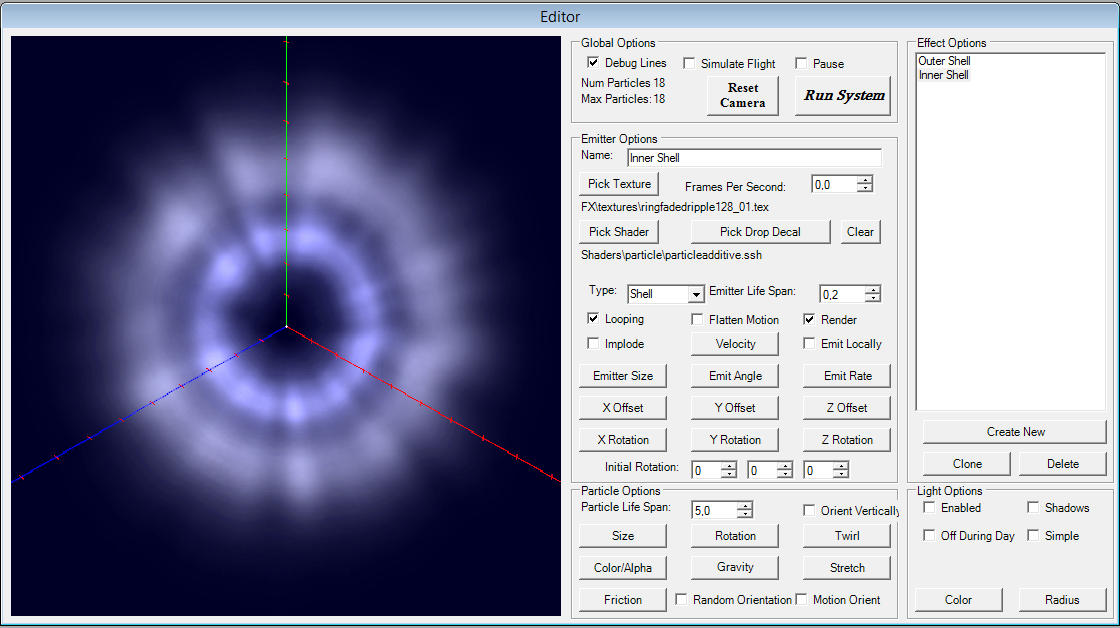Select Outer Shell in the effect list
Screen dimensions: 1120x628
click(944, 61)
